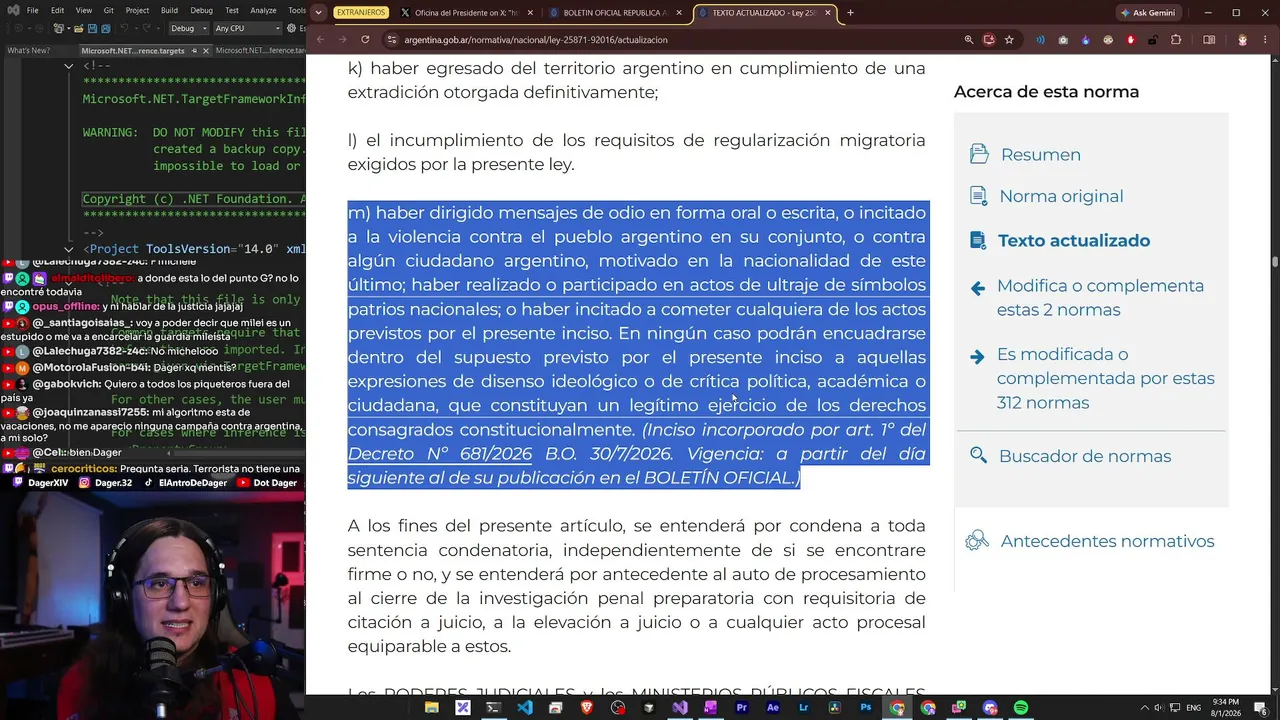Viewport: 1280px width, 720px height.
Task: Show hidden system tray icons
Action: [1144, 708]
